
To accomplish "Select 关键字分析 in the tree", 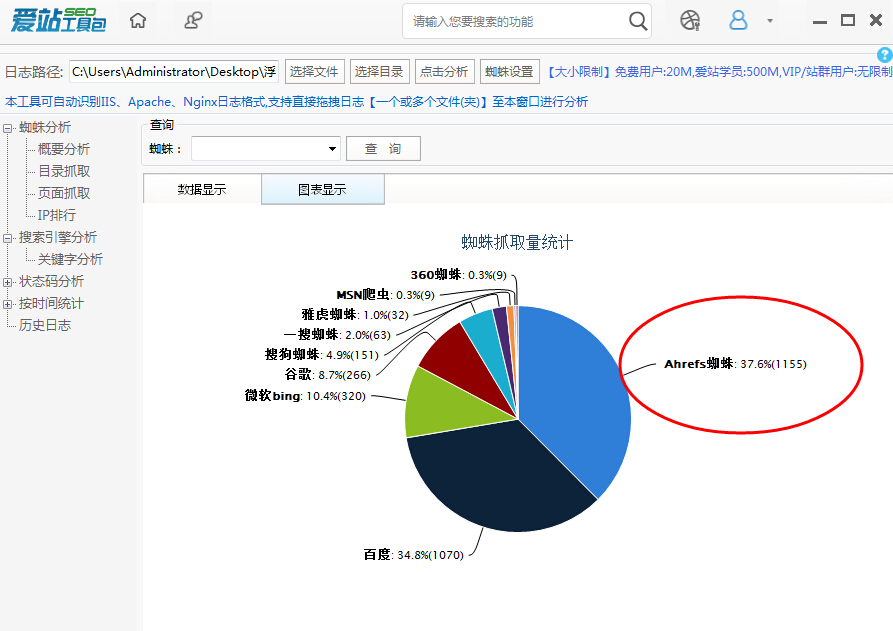I will pos(70,260).
